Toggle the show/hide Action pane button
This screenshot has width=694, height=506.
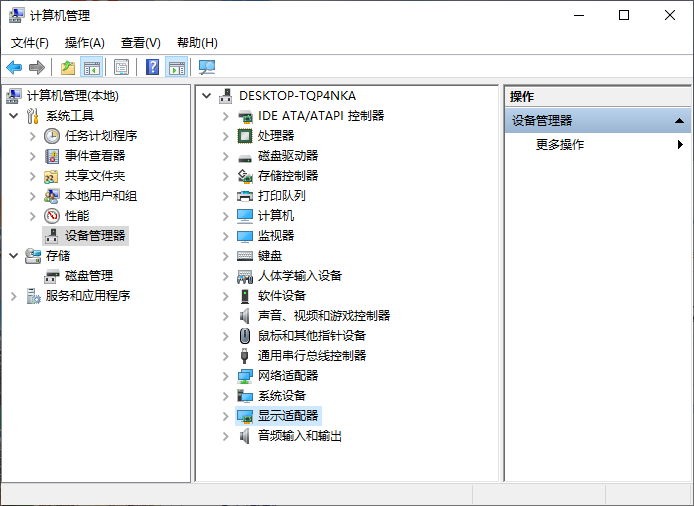[177, 67]
